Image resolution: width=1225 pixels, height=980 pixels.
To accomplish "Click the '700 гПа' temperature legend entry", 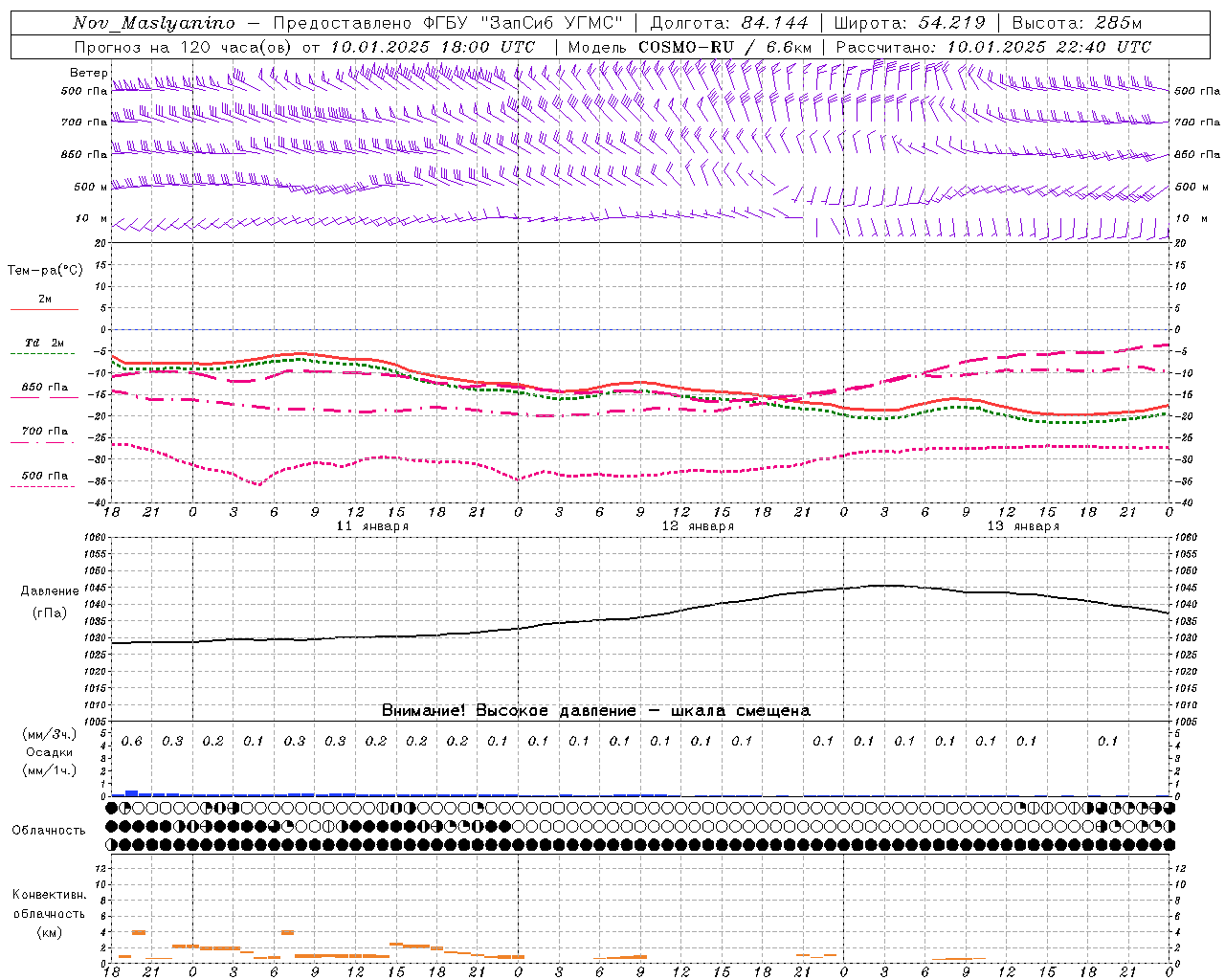I will pyautogui.click(x=44, y=432).
